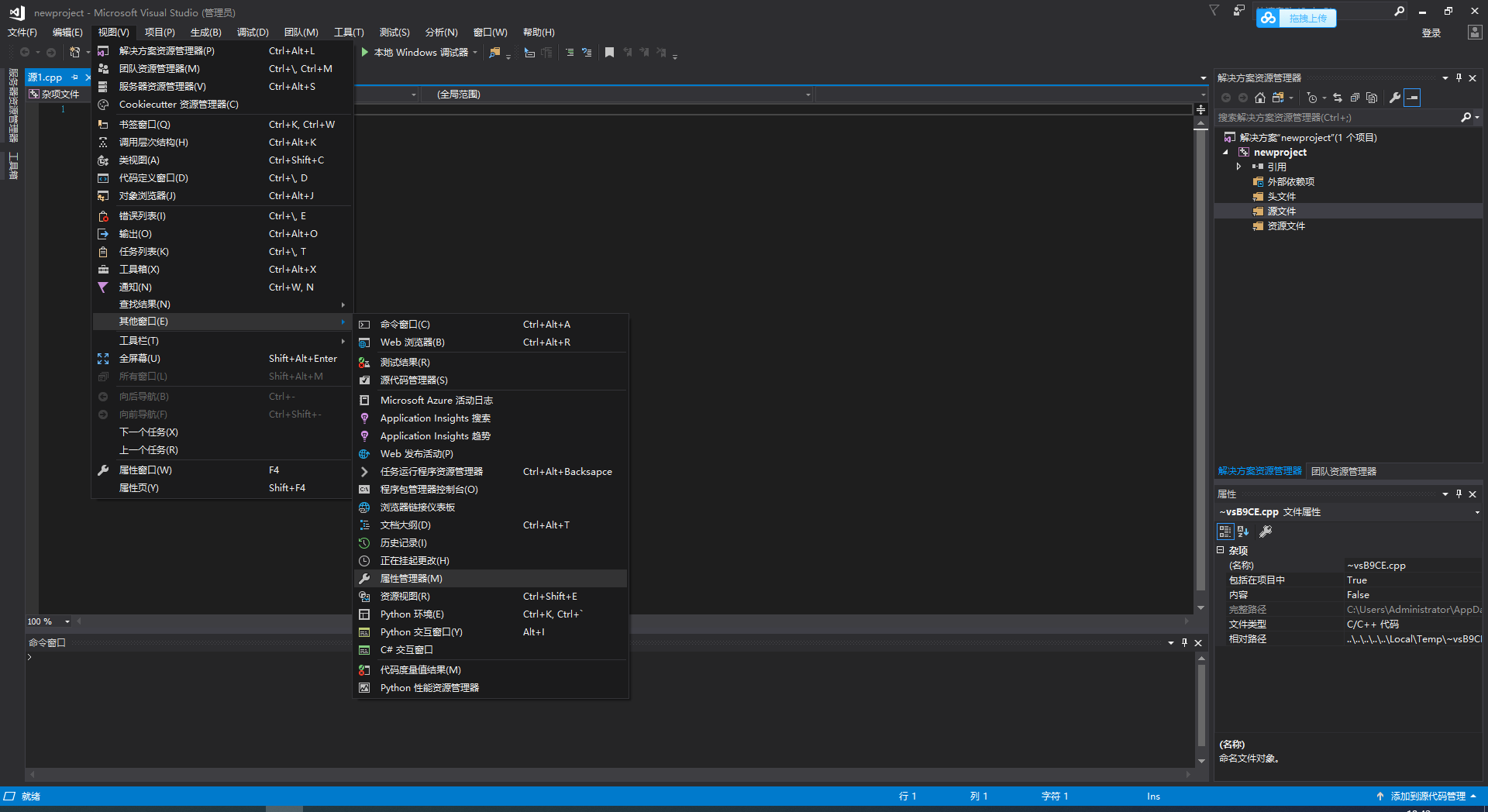Open 程序包管理器控制台(O) entry
Image resolution: width=1488 pixels, height=812 pixels.
[x=491, y=490]
